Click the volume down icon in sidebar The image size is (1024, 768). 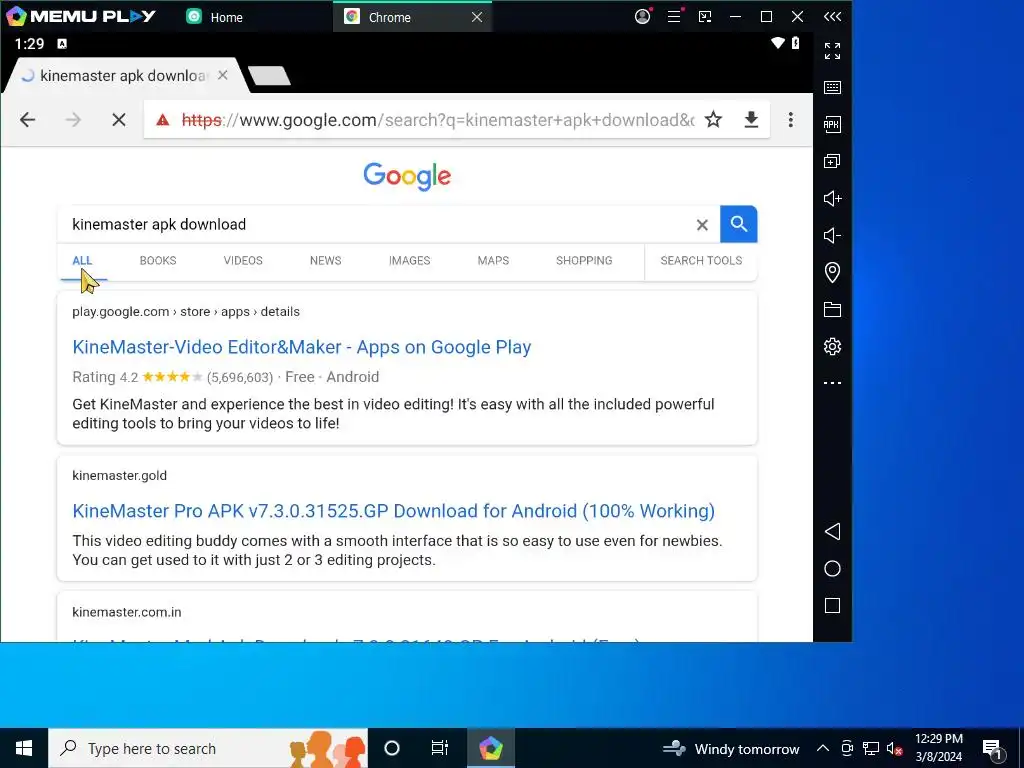point(832,235)
